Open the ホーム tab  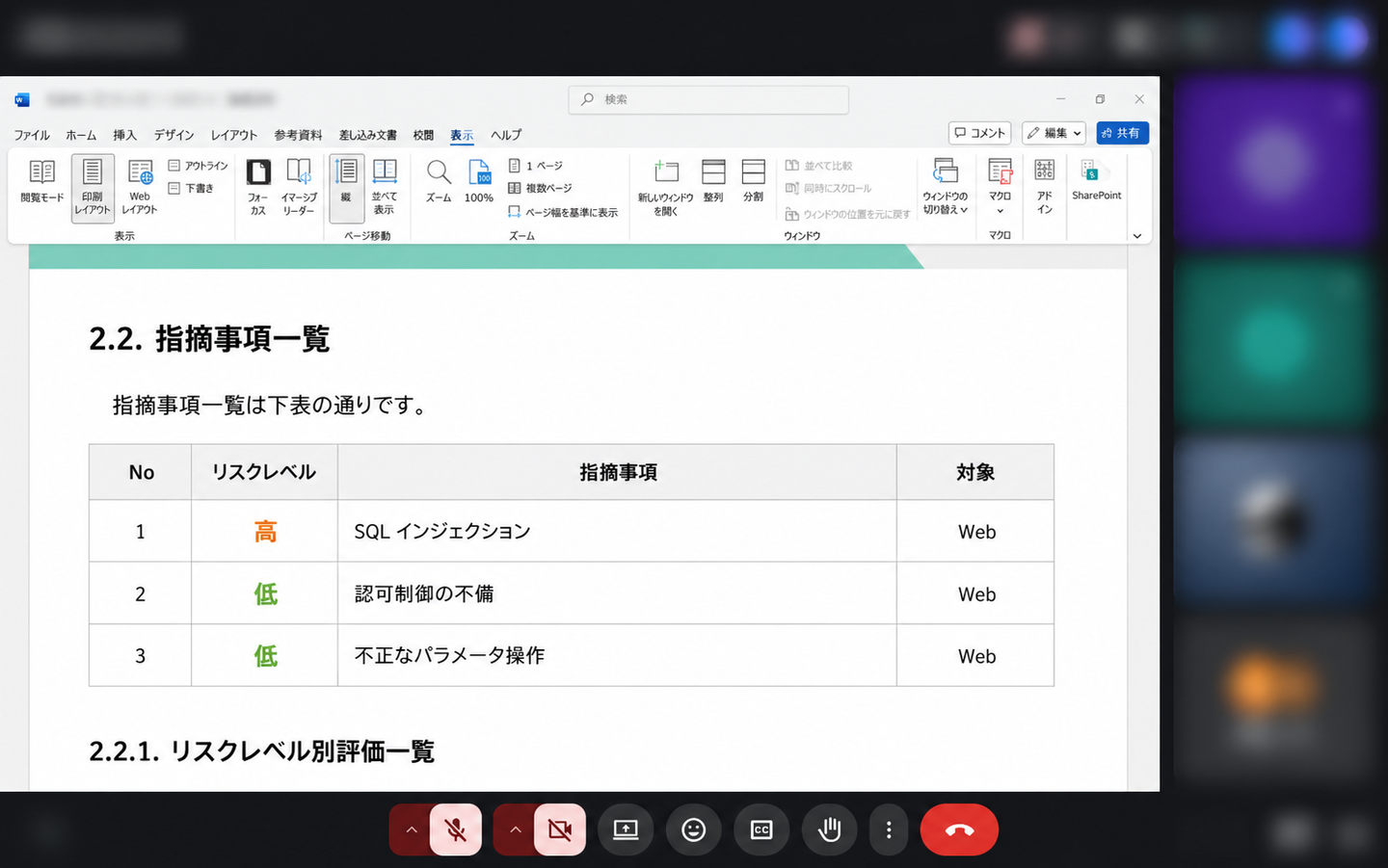click(81, 135)
